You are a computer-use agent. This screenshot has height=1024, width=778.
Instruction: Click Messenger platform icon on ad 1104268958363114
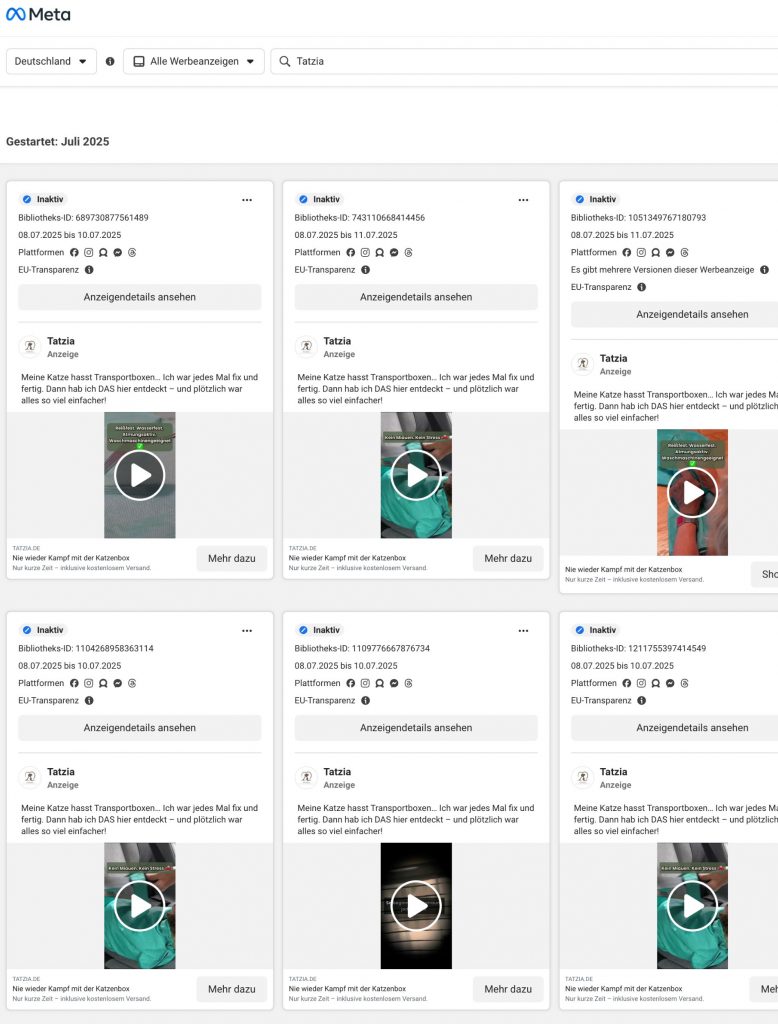point(118,684)
